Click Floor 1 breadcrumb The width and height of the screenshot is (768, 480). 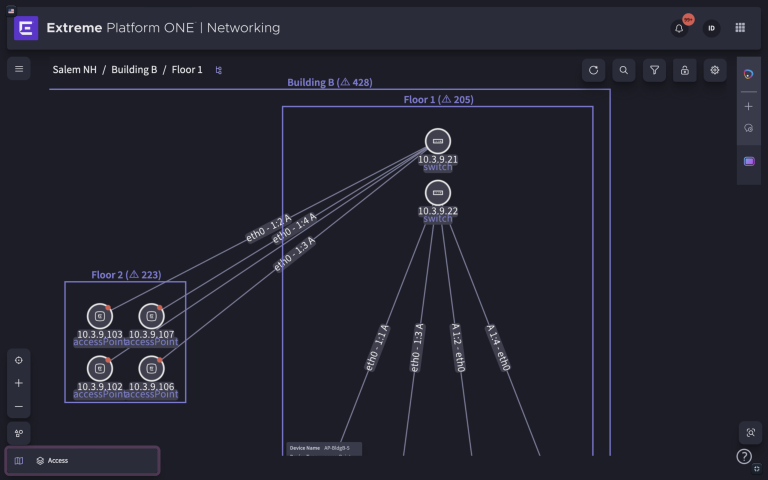coord(187,70)
